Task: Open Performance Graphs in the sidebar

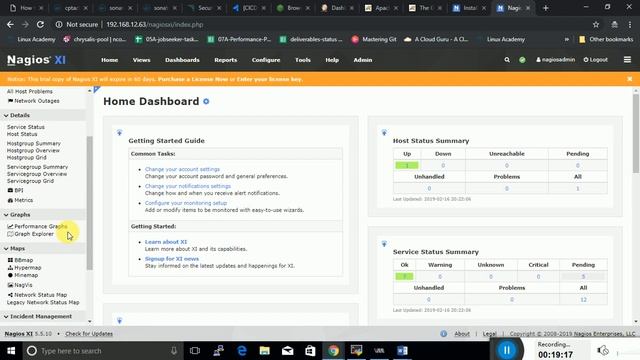Action: pyautogui.click(x=37, y=226)
